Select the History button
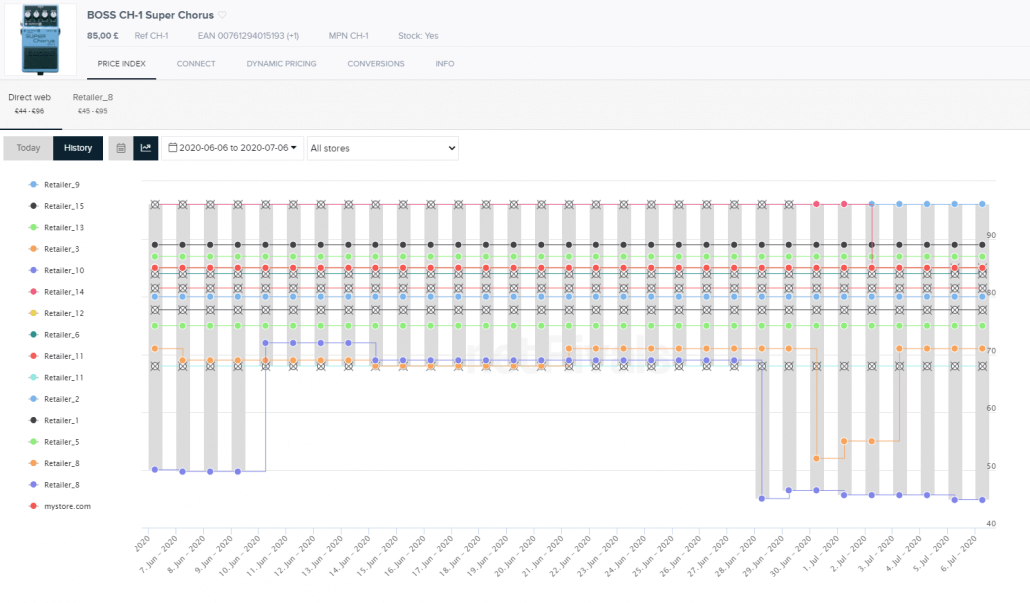 (78, 148)
